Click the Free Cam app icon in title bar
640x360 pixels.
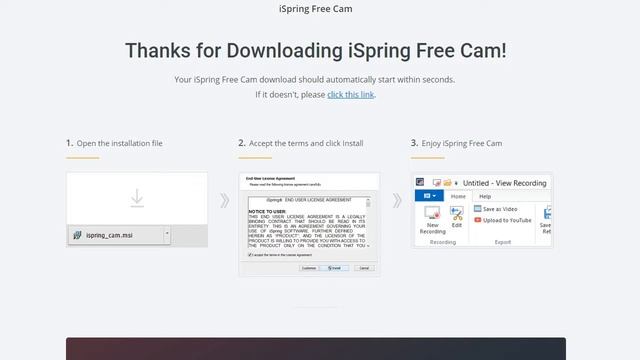tap(420, 182)
